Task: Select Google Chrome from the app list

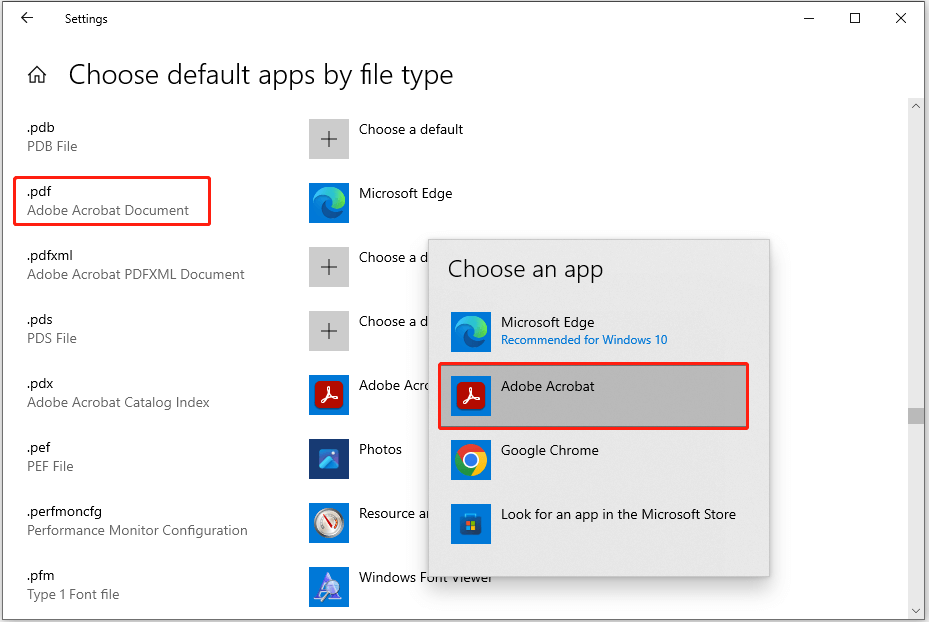Action: 594,460
